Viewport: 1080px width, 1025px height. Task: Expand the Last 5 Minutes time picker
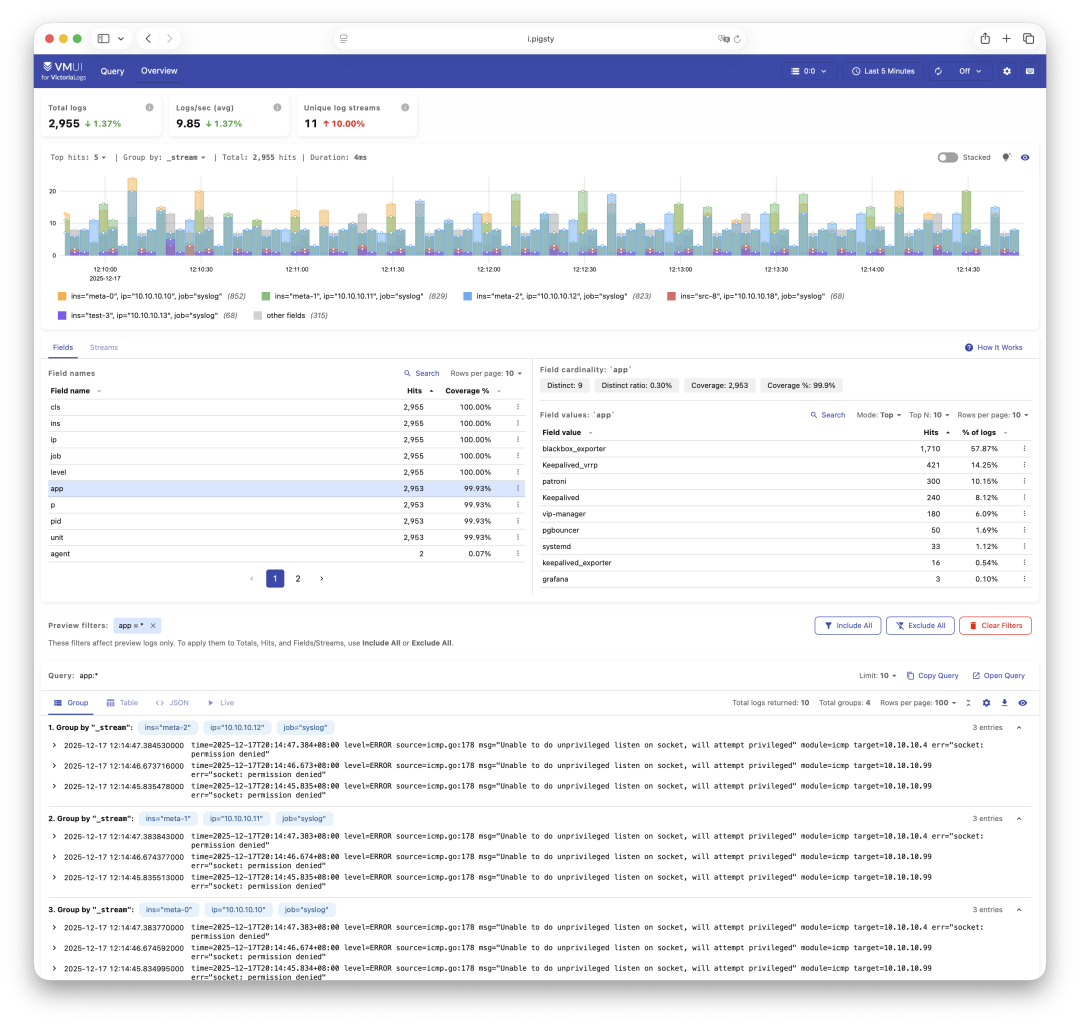pyautogui.click(x=883, y=71)
